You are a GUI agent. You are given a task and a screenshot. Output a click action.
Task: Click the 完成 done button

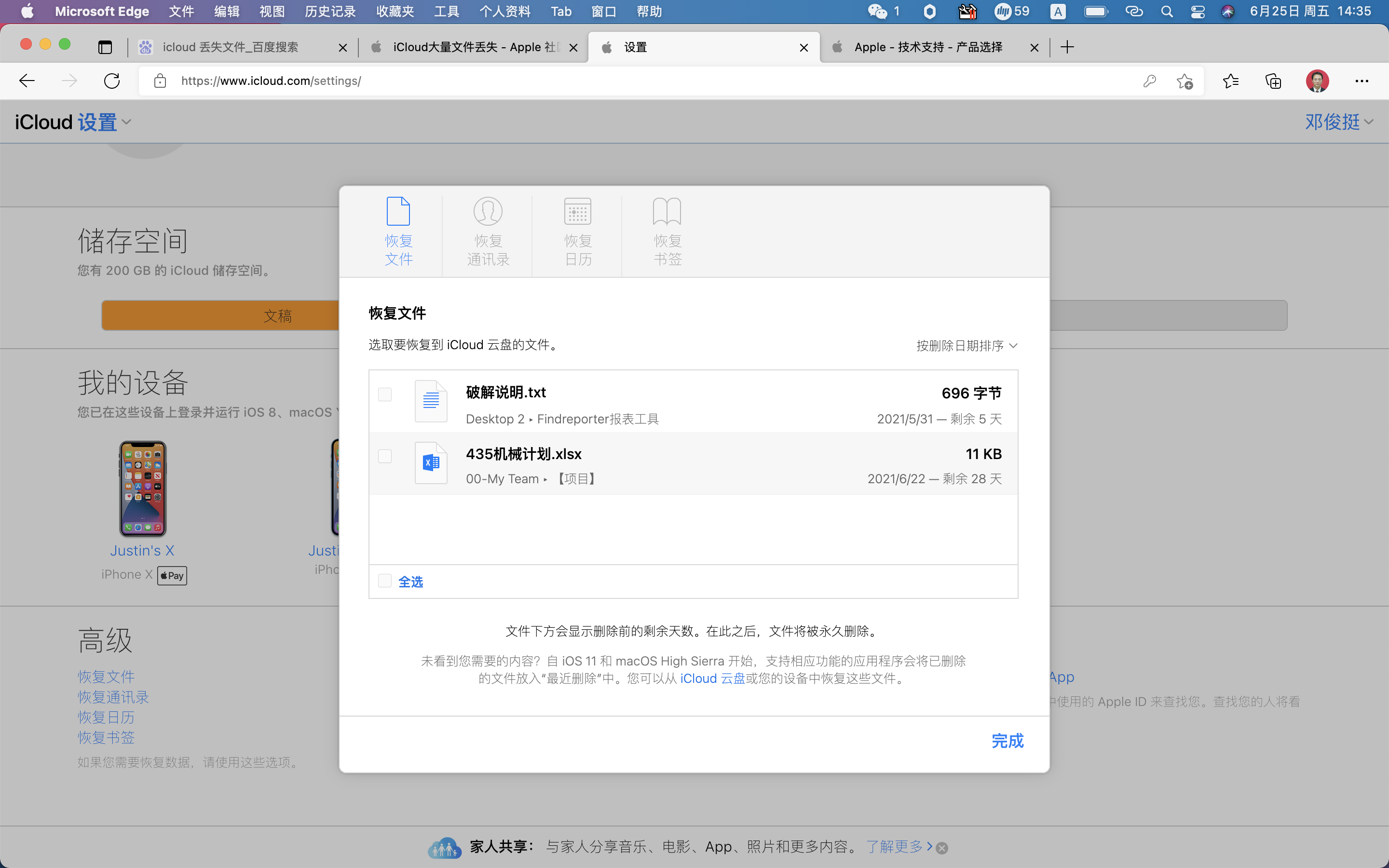pos(1008,741)
